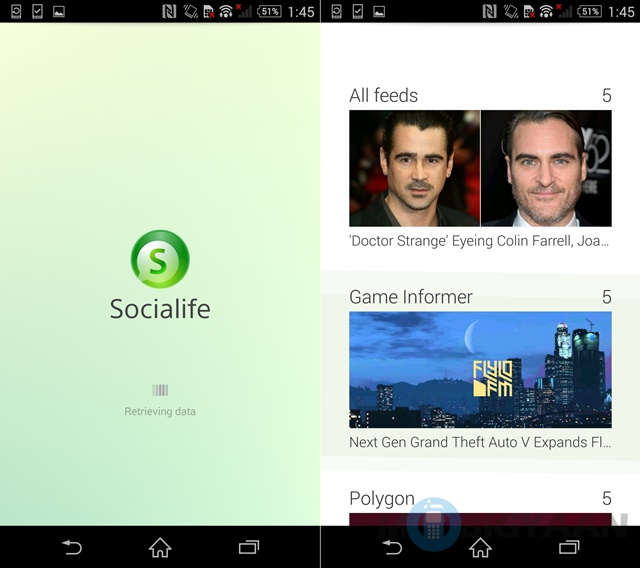Tap Wi-Fi status icon on left phone

click(226, 11)
